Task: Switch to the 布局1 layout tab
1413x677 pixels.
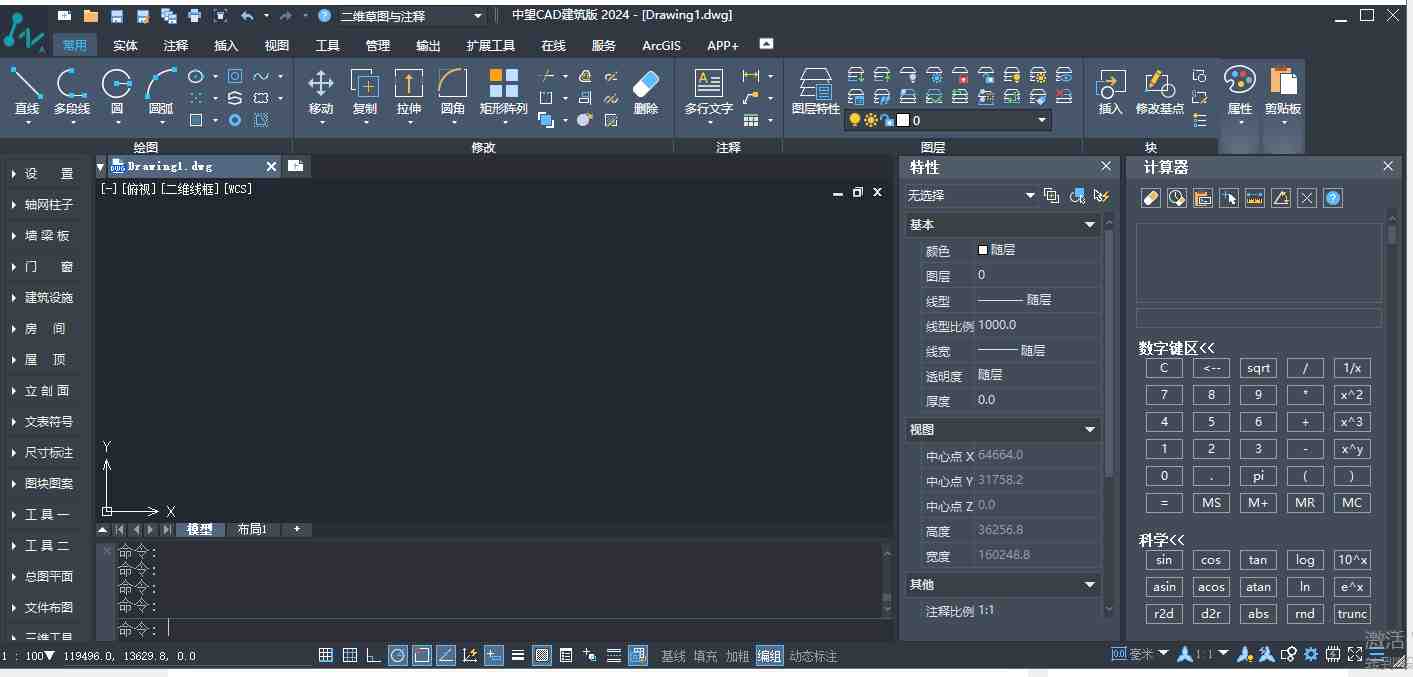Action: (x=253, y=529)
